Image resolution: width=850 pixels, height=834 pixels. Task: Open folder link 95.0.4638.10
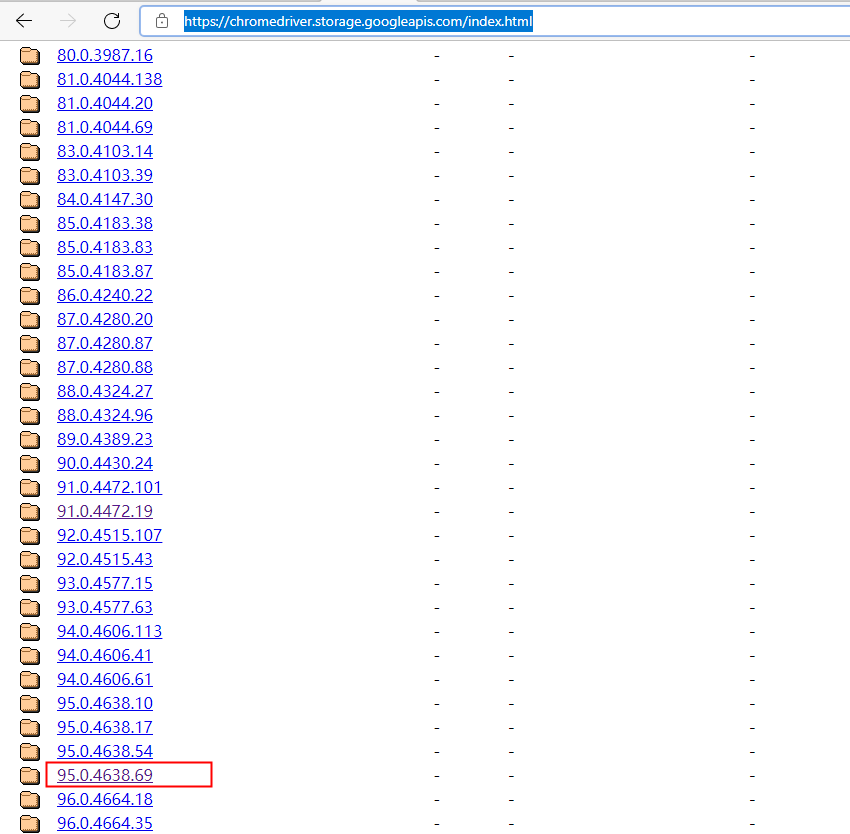105,703
